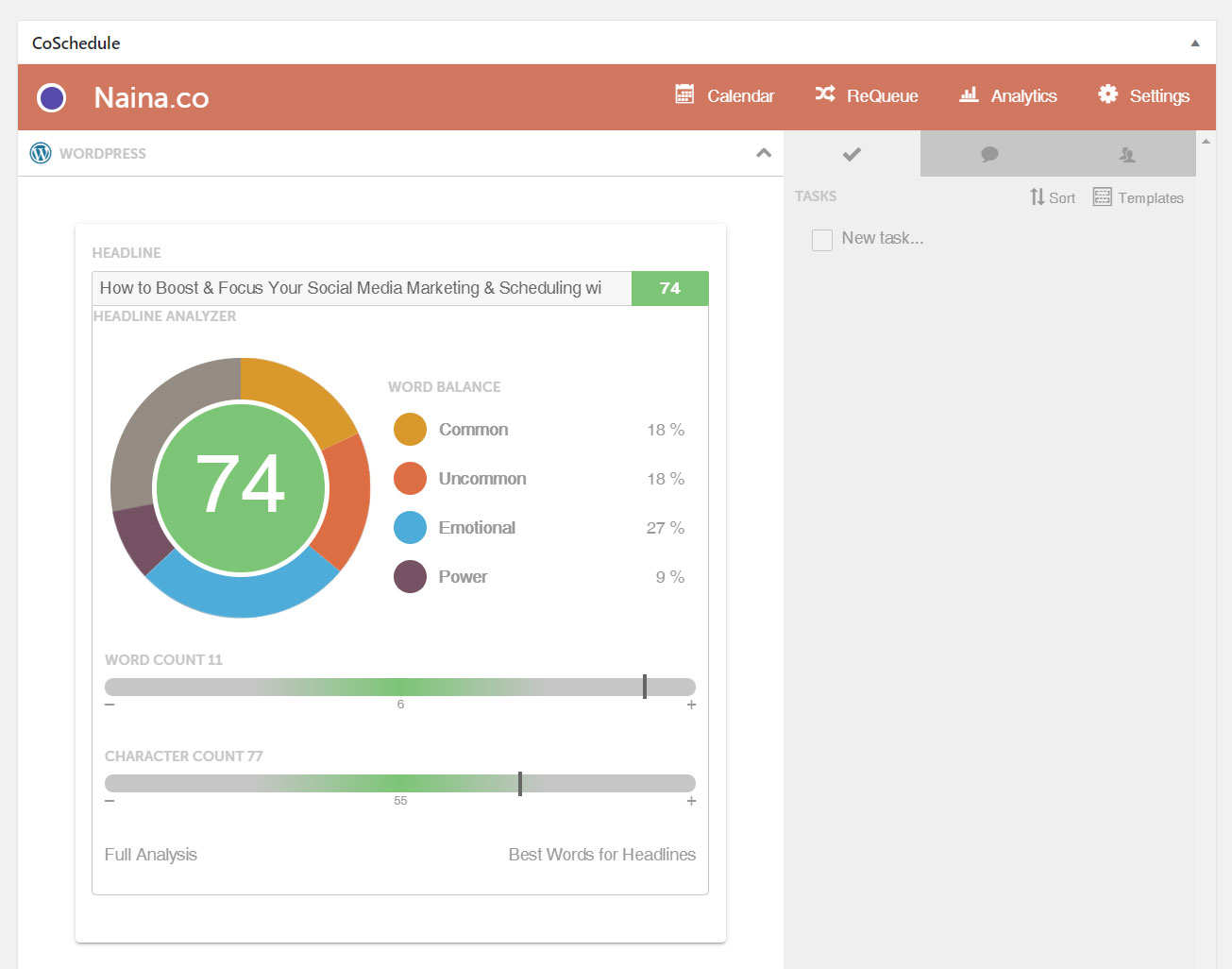Click into the New task field
This screenshot has height=969, width=1232.
click(x=883, y=238)
